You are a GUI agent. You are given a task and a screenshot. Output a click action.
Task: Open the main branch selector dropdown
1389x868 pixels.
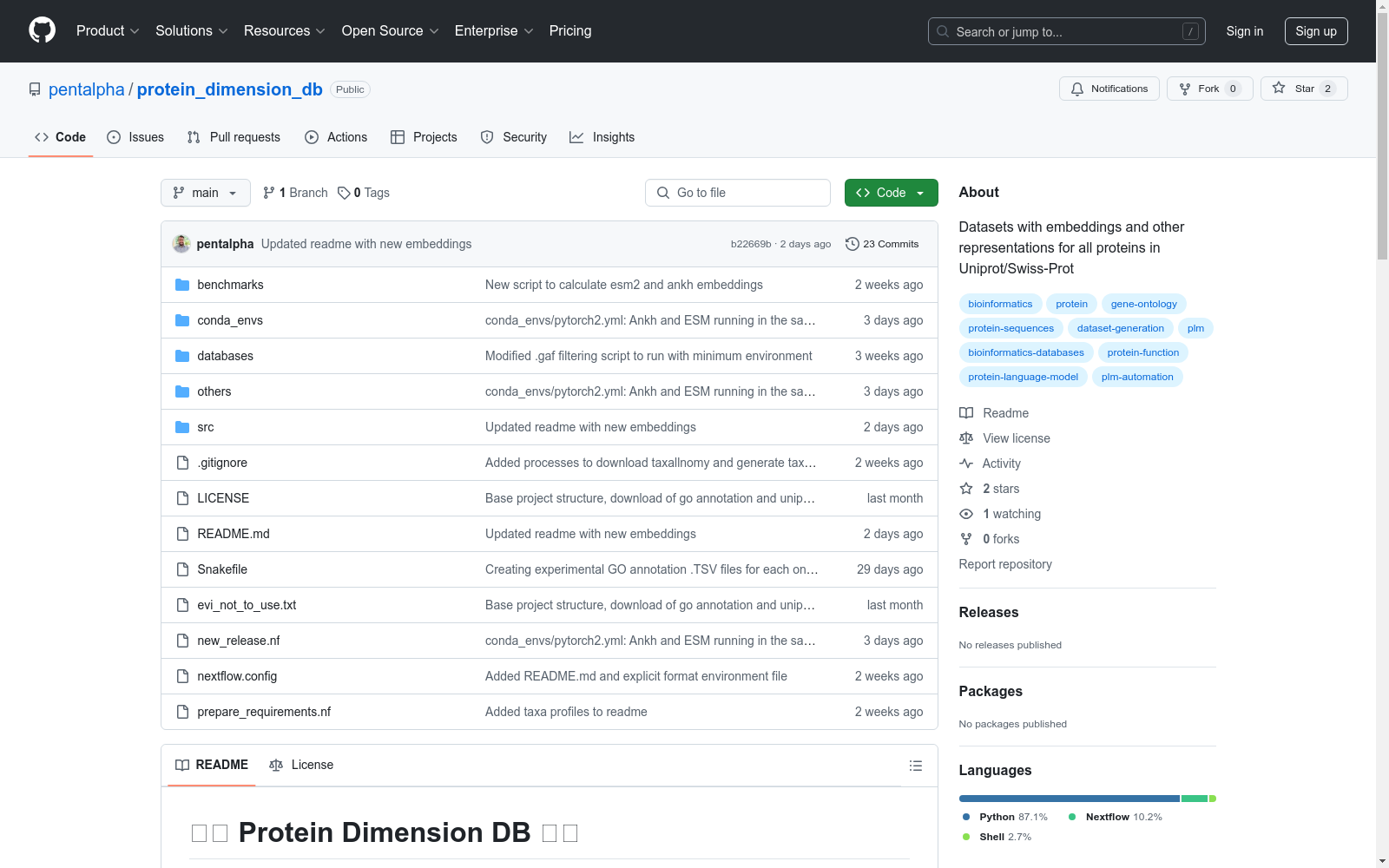[206, 193]
